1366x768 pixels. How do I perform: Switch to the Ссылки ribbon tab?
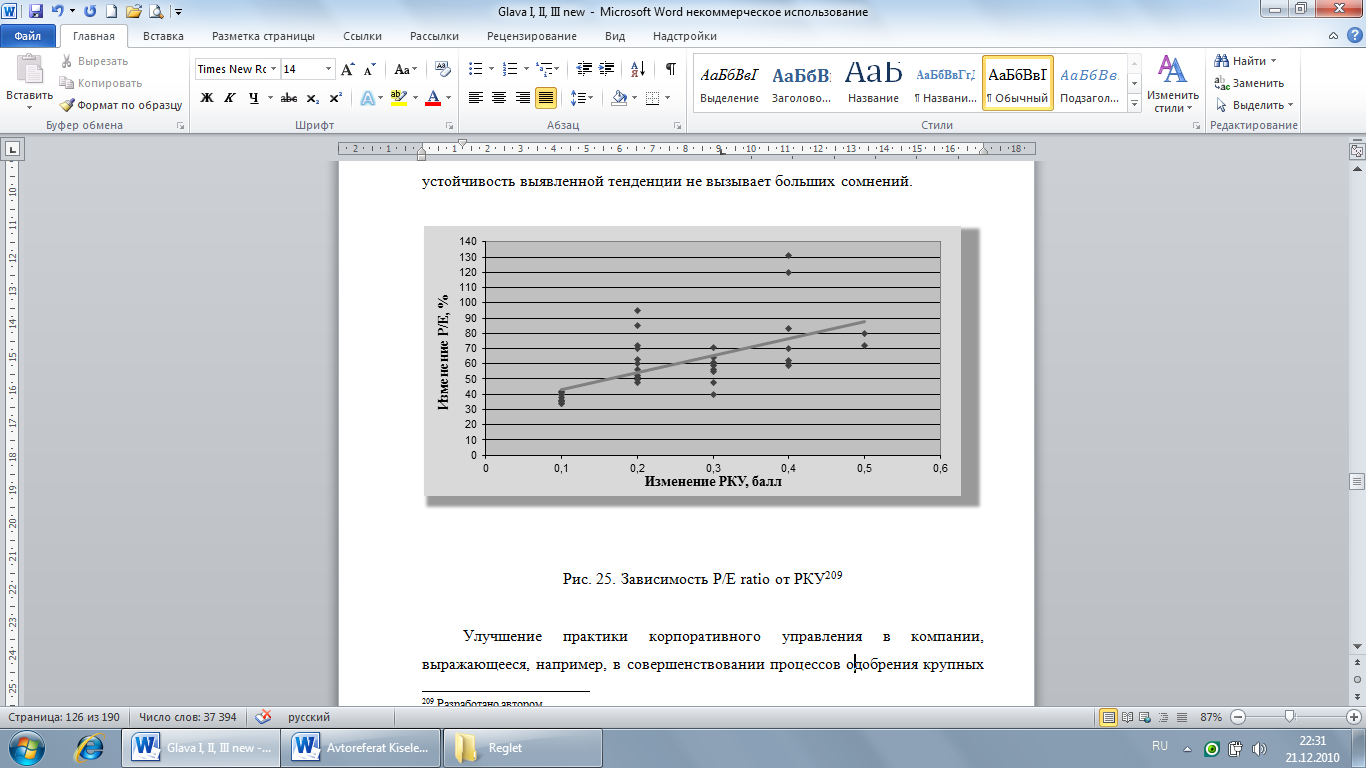362,36
